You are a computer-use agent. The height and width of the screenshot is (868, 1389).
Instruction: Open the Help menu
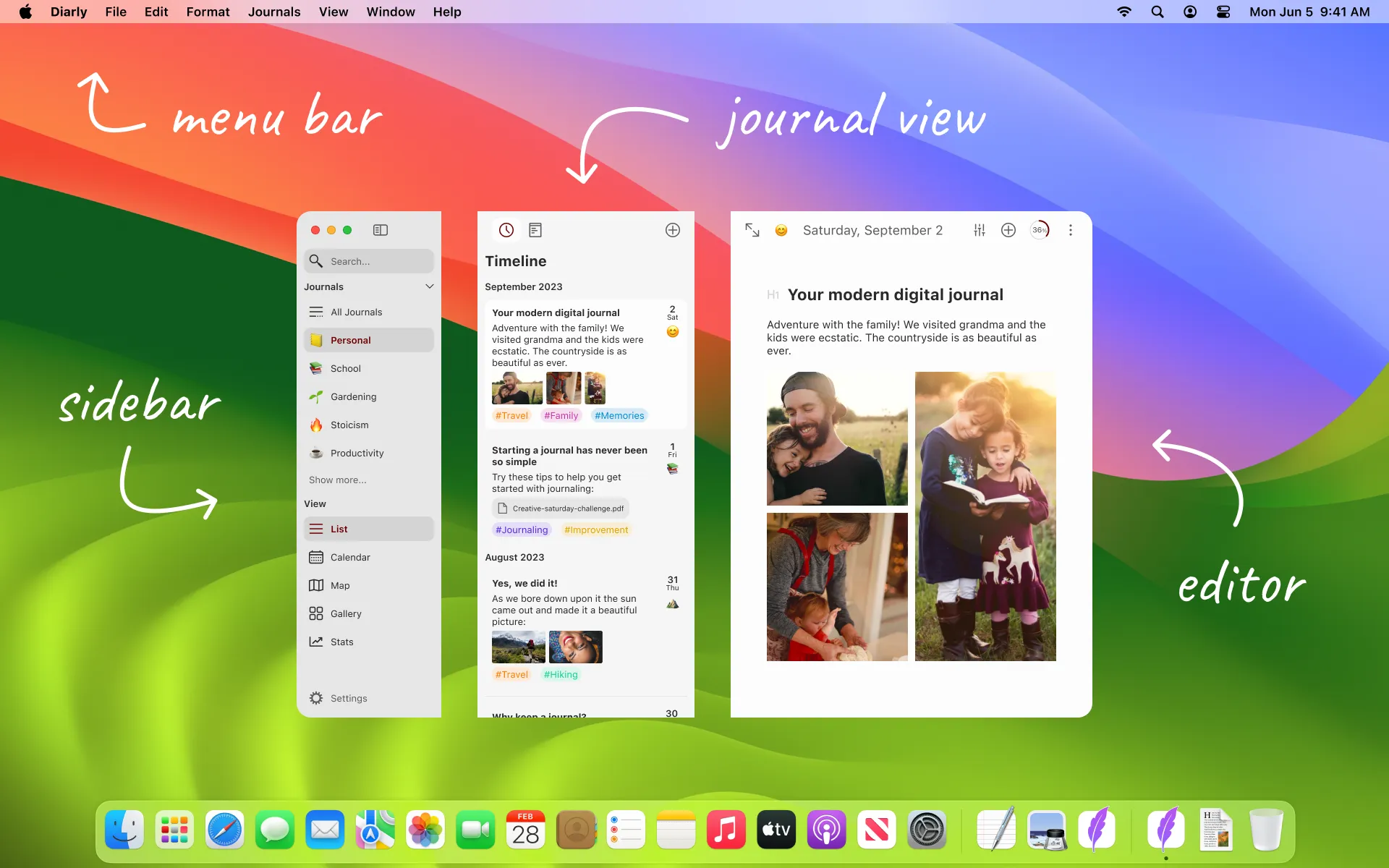click(447, 12)
